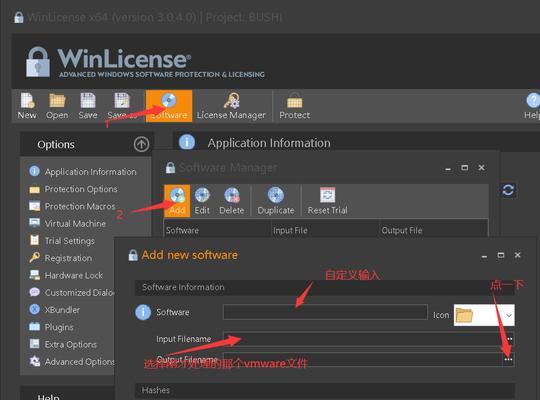Open the Icon dropdown selector
This screenshot has width=540, height=400.
[x=484, y=315]
